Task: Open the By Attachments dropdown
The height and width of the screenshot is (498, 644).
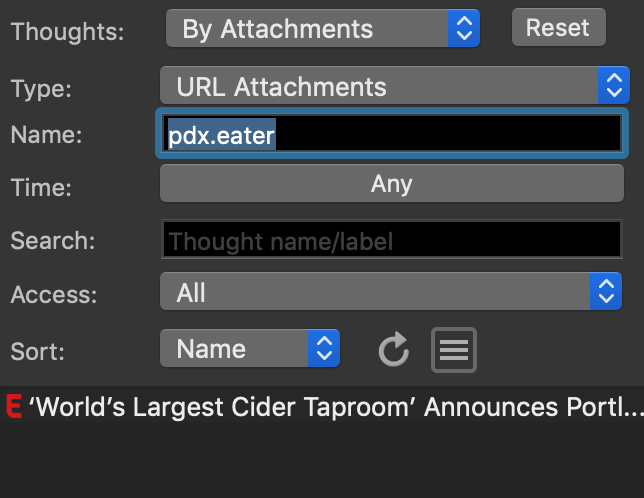Action: (x=322, y=29)
